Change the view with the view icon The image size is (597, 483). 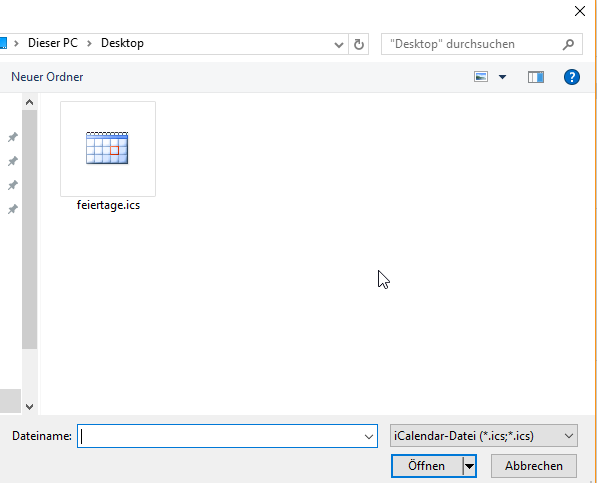click(481, 77)
